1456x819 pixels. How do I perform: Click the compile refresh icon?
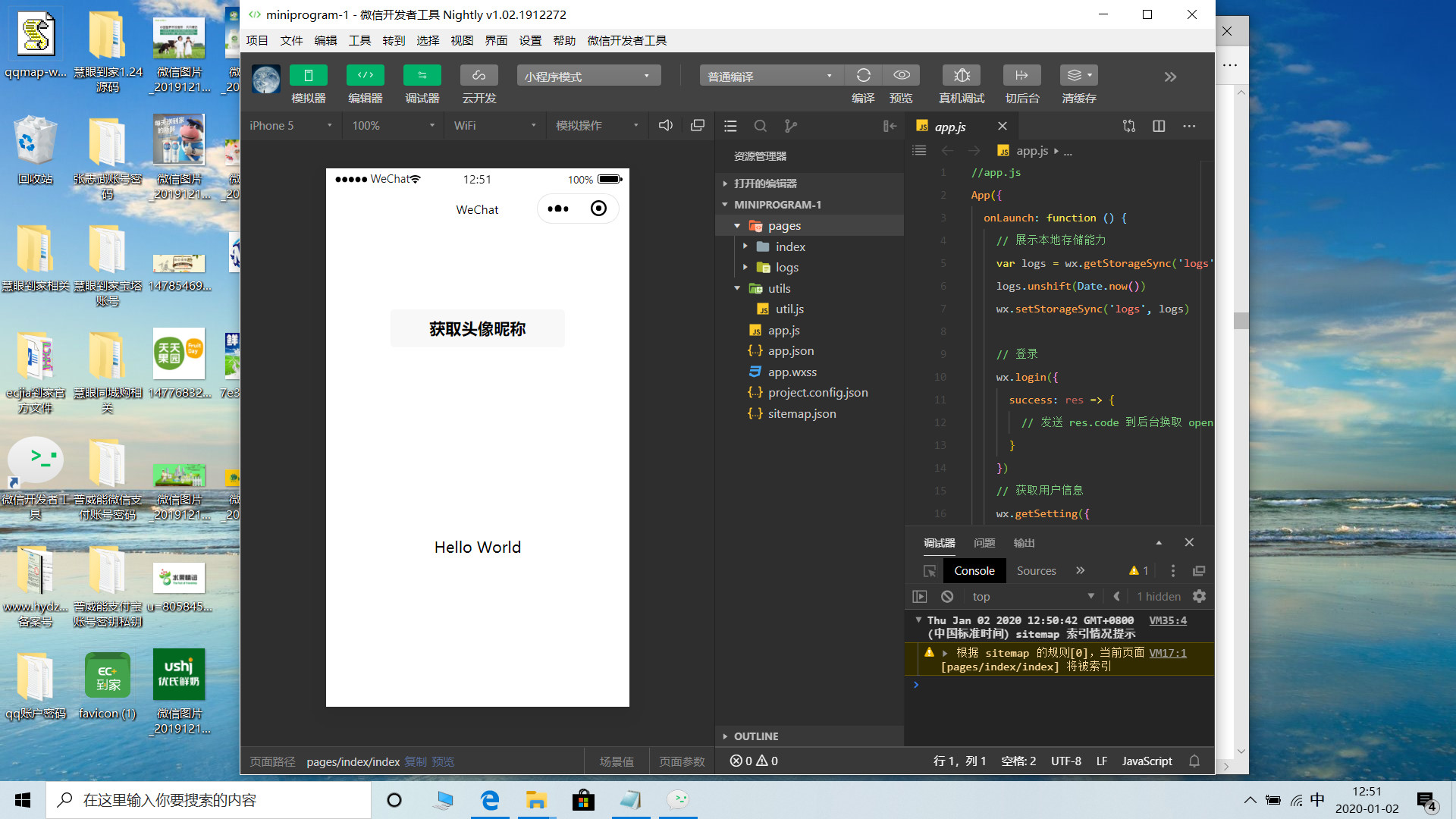(863, 75)
